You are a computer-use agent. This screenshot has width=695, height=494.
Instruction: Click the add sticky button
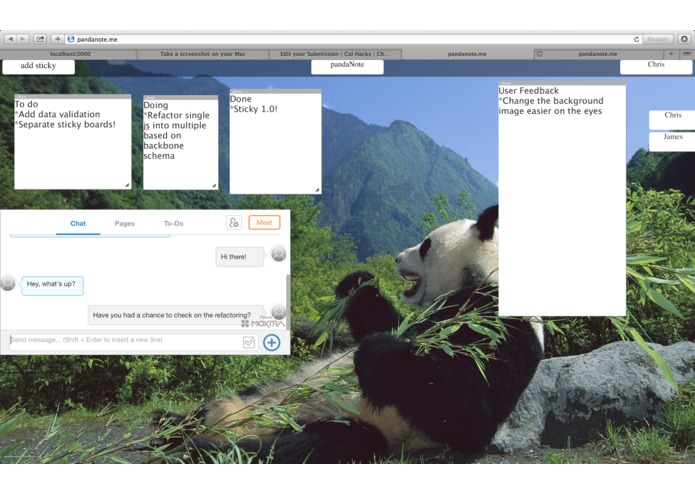(39, 66)
